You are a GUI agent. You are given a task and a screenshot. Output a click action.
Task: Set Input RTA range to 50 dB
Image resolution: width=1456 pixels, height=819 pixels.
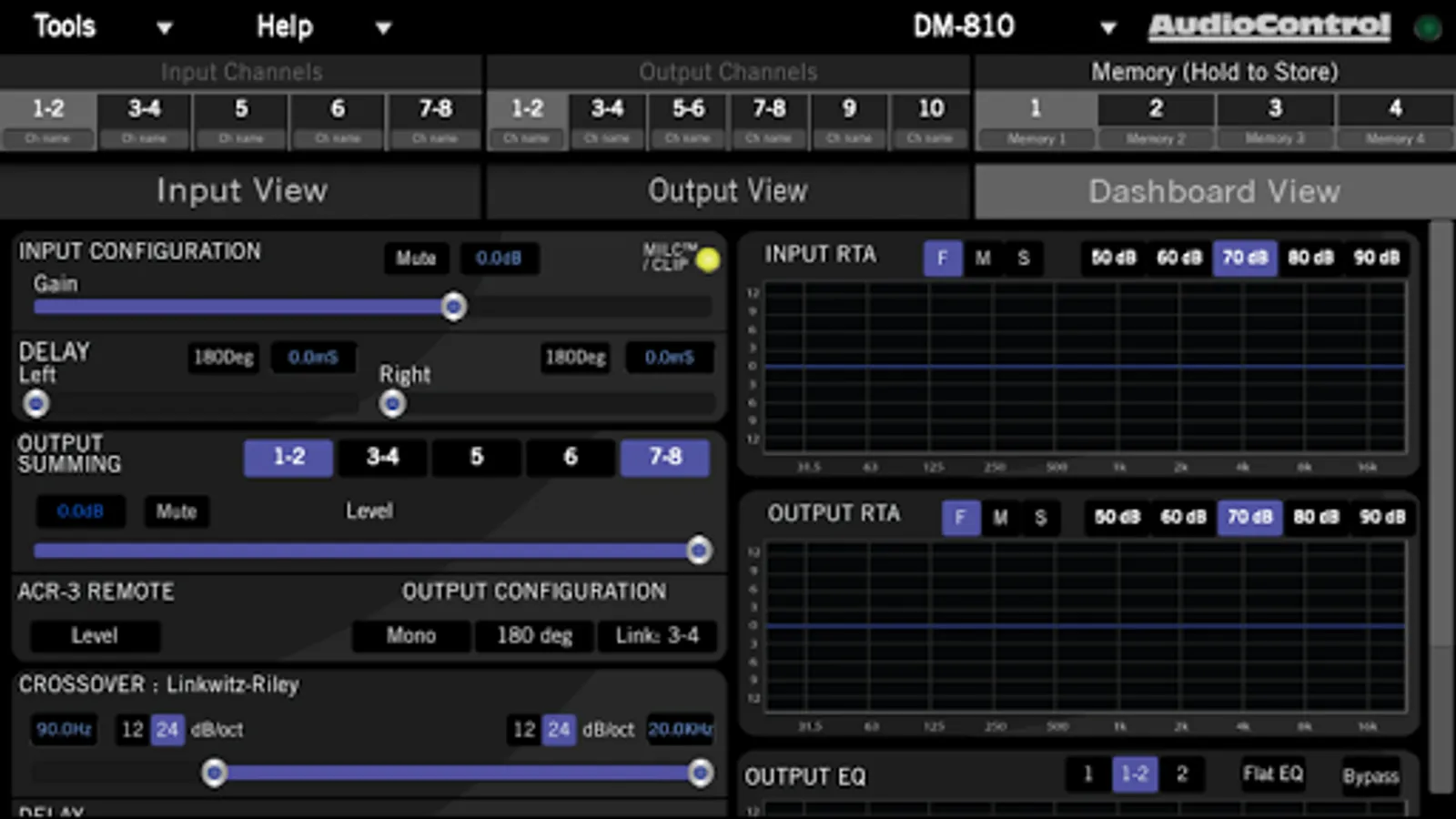click(x=1114, y=258)
